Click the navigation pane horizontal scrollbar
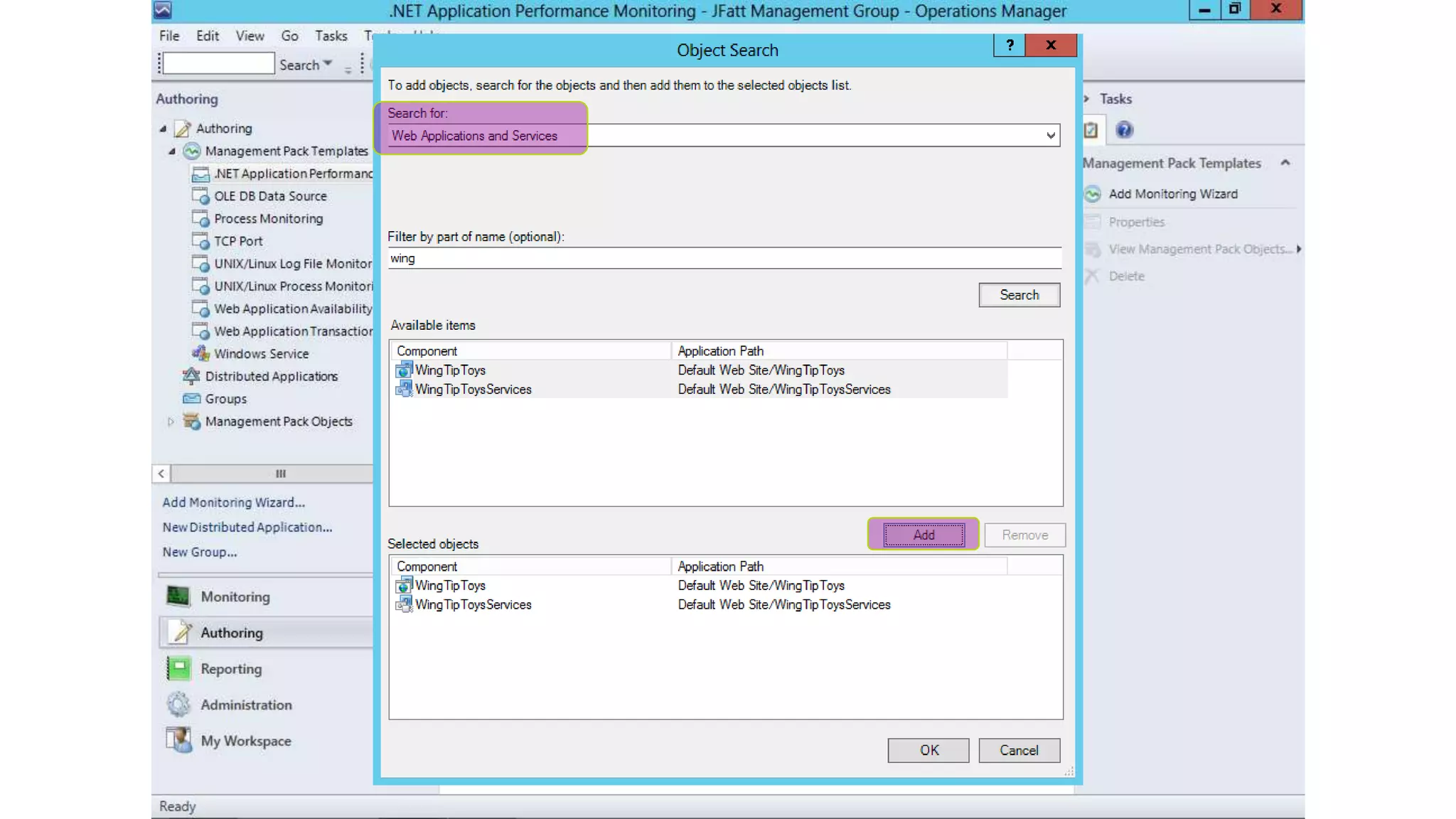1456x819 pixels. point(280,473)
